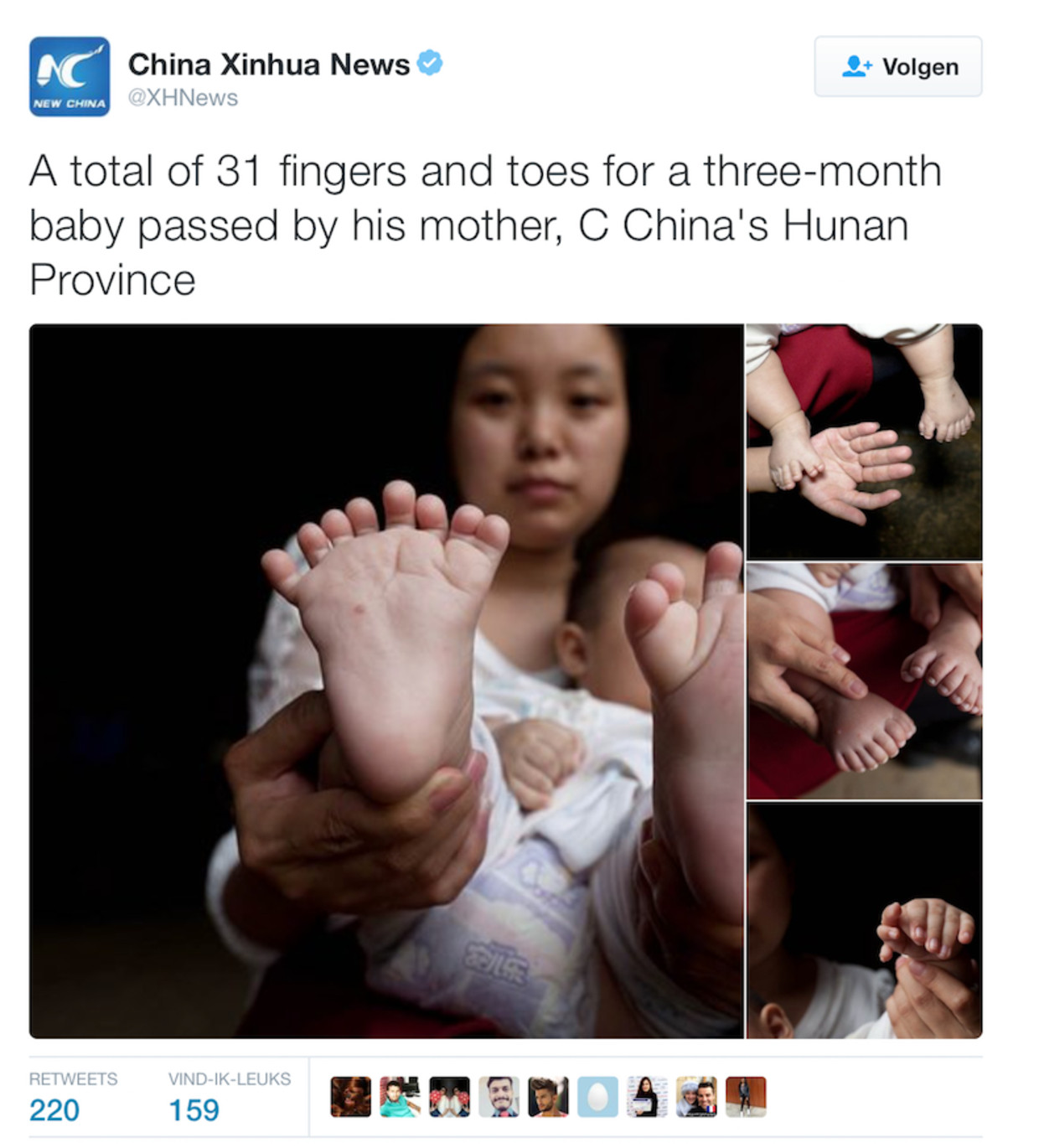Open the first dark reddish liker avatar
The height and width of the screenshot is (1148, 1039).
(351, 1097)
